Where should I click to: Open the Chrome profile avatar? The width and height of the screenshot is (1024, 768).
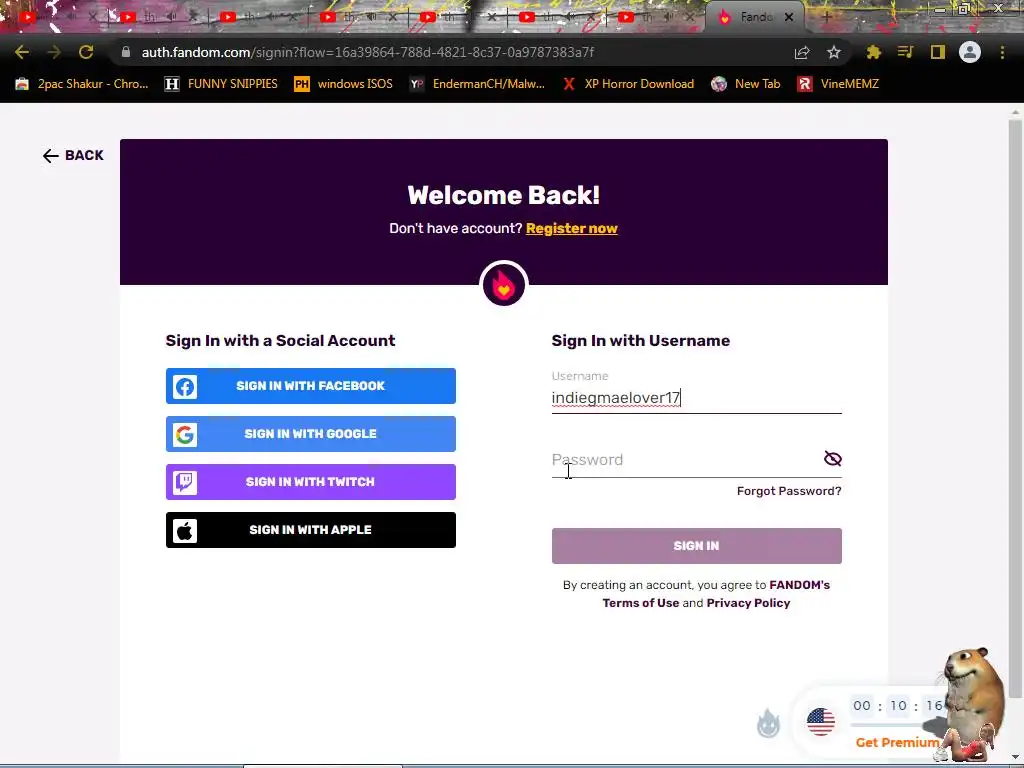[x=970, y=52]
